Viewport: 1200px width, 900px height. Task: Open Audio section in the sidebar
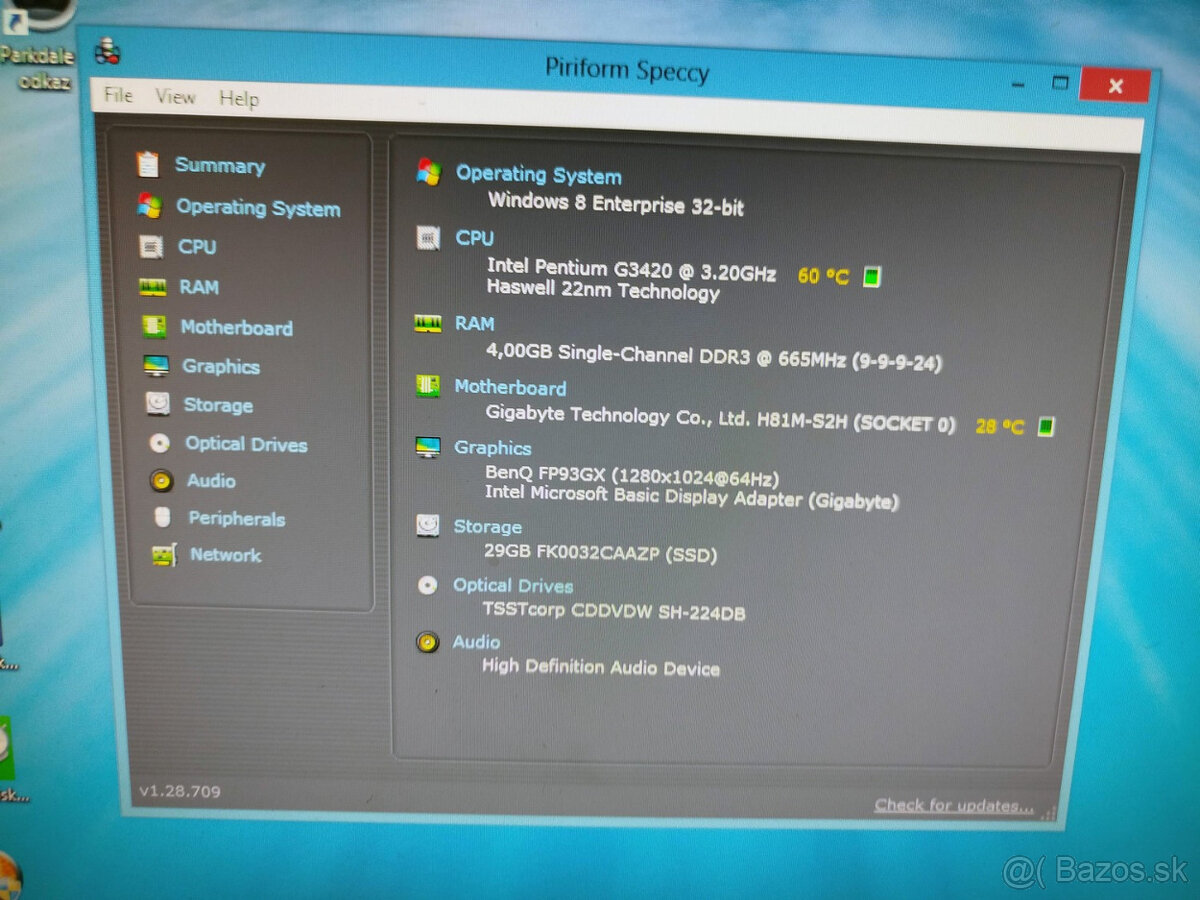[x=211, y=481]
